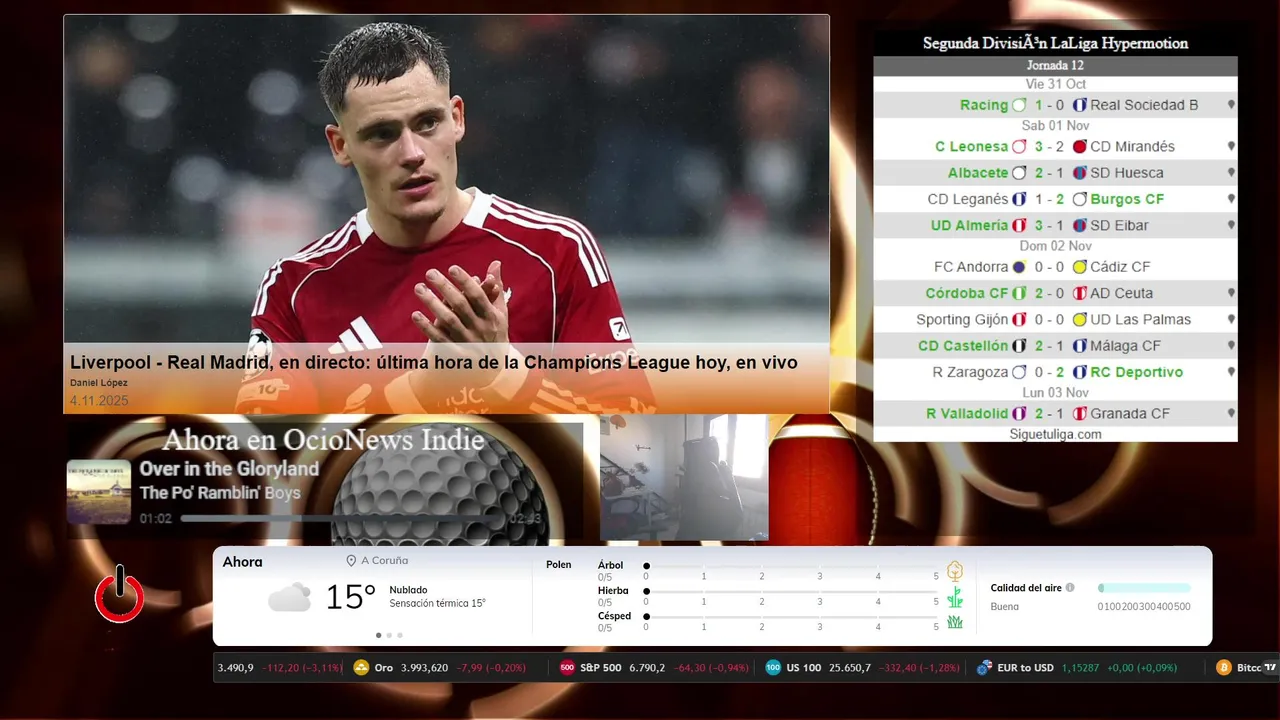Click the CD Castellón striped badge
The image size is (1280, 720).
1019,346
